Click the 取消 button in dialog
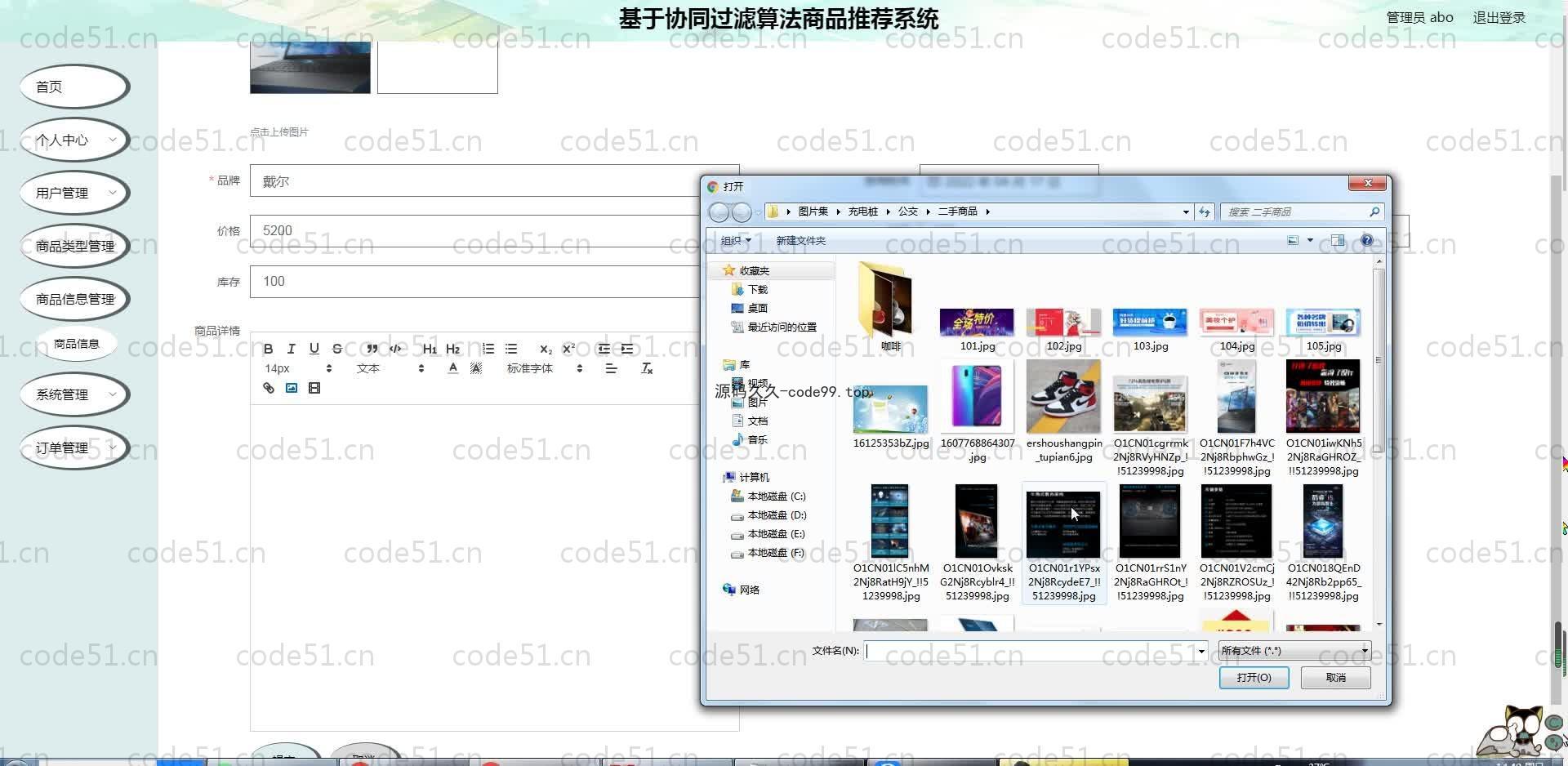Viewport: 1568px width, 766px height. [x=1336, y=678]
